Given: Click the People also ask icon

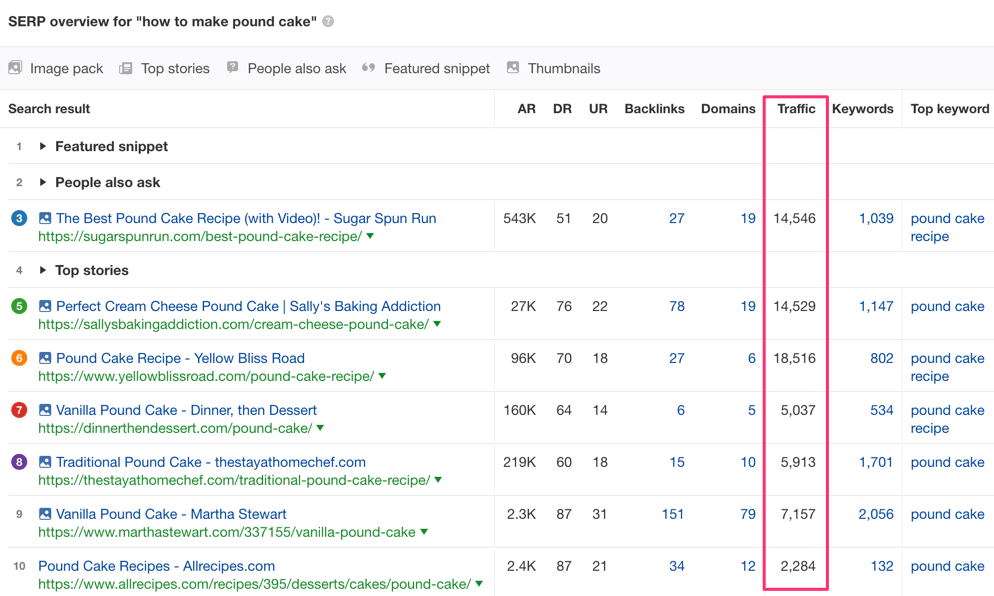Looking at the screenshot, I should [x=233, y=68].
